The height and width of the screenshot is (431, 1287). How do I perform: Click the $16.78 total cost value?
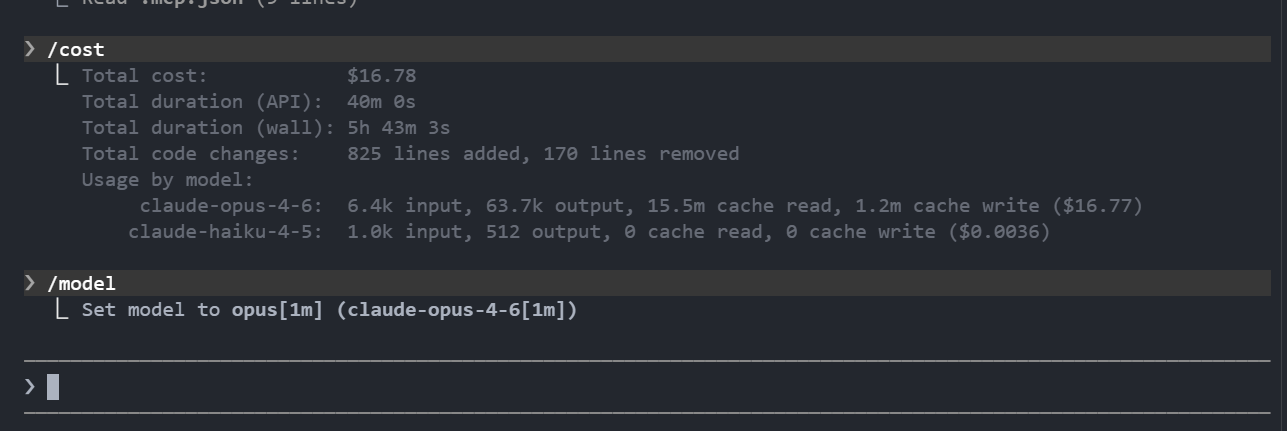(382, 76)
